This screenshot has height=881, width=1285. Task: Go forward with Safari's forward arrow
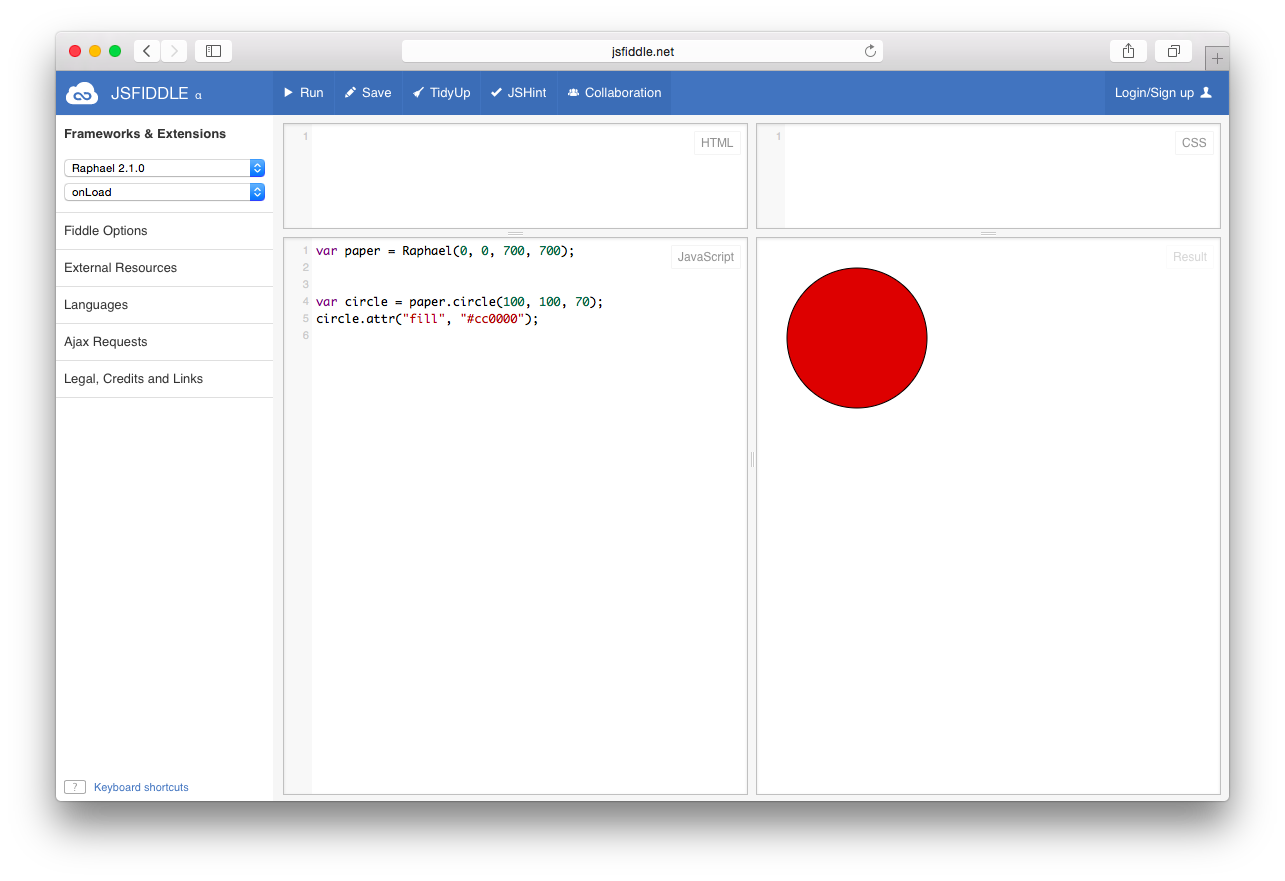[x=174, y=51]
